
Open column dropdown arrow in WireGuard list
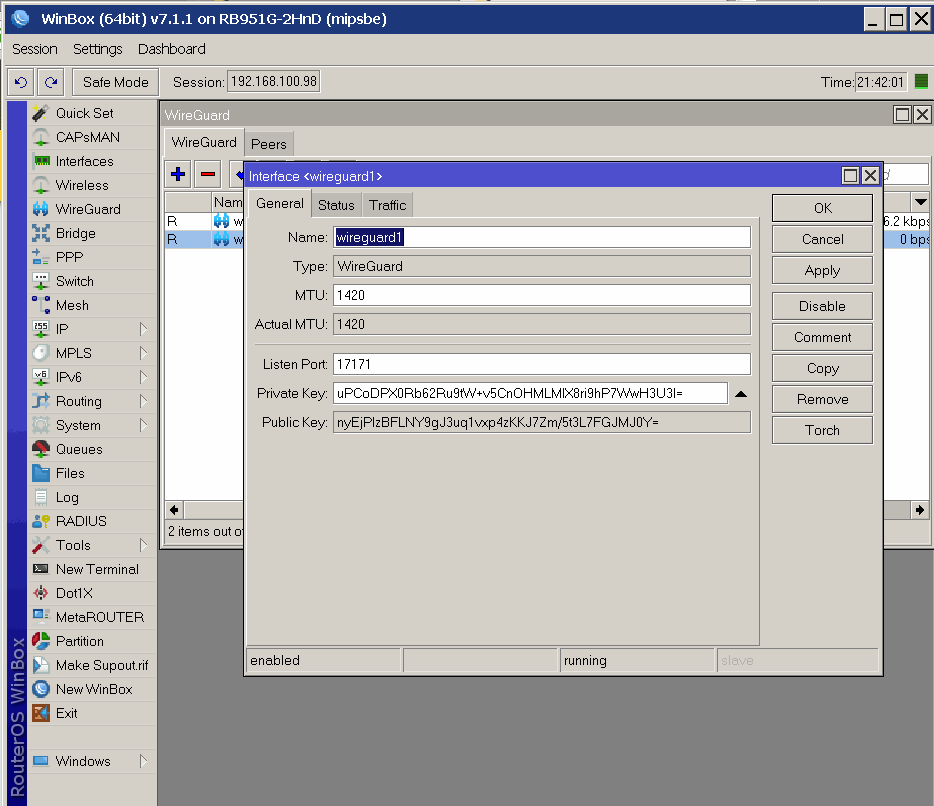click(x=920, y=202)
